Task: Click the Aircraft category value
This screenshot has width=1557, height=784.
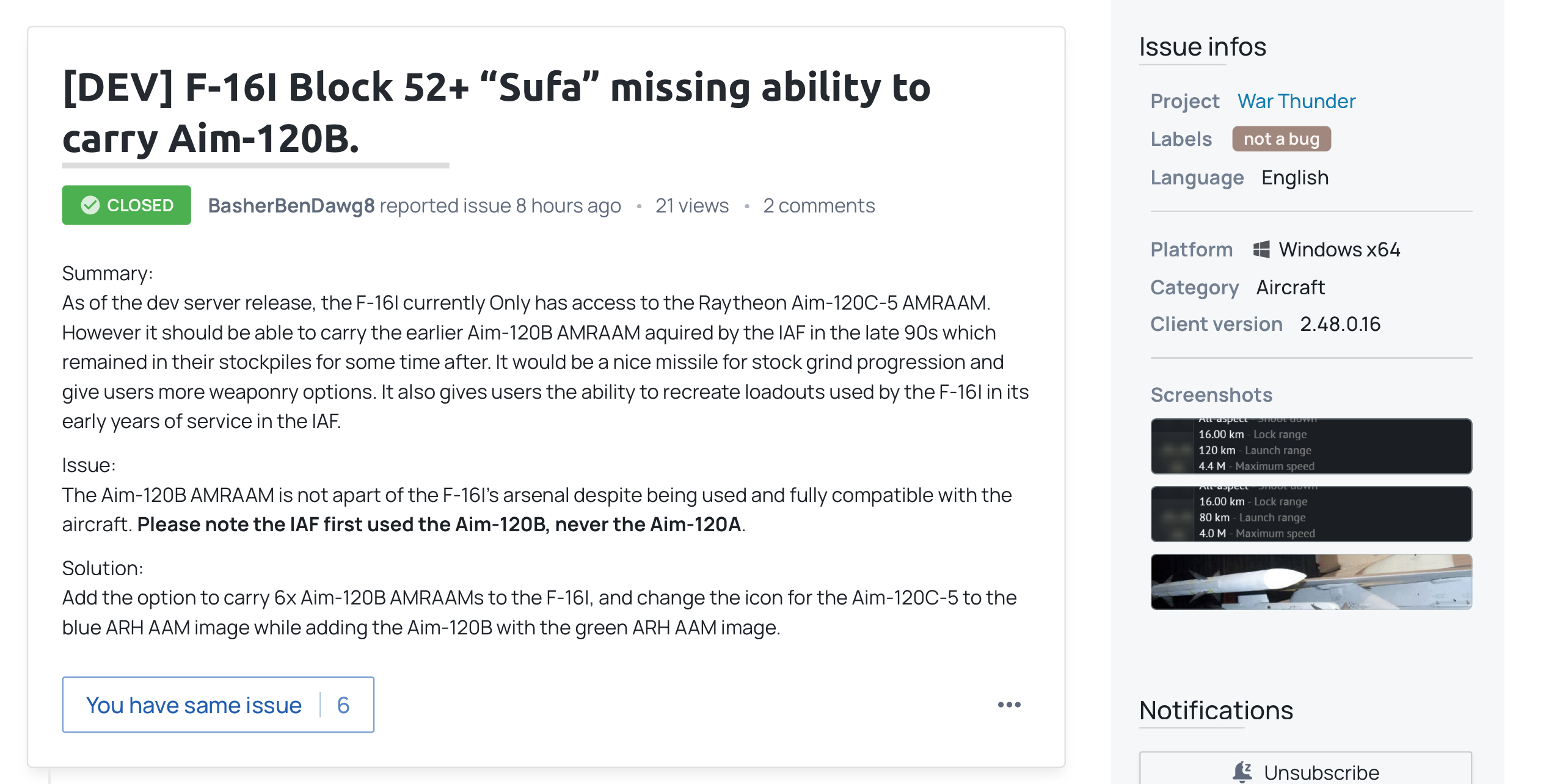Action: pyautogui.click(x=1290, y=287)
